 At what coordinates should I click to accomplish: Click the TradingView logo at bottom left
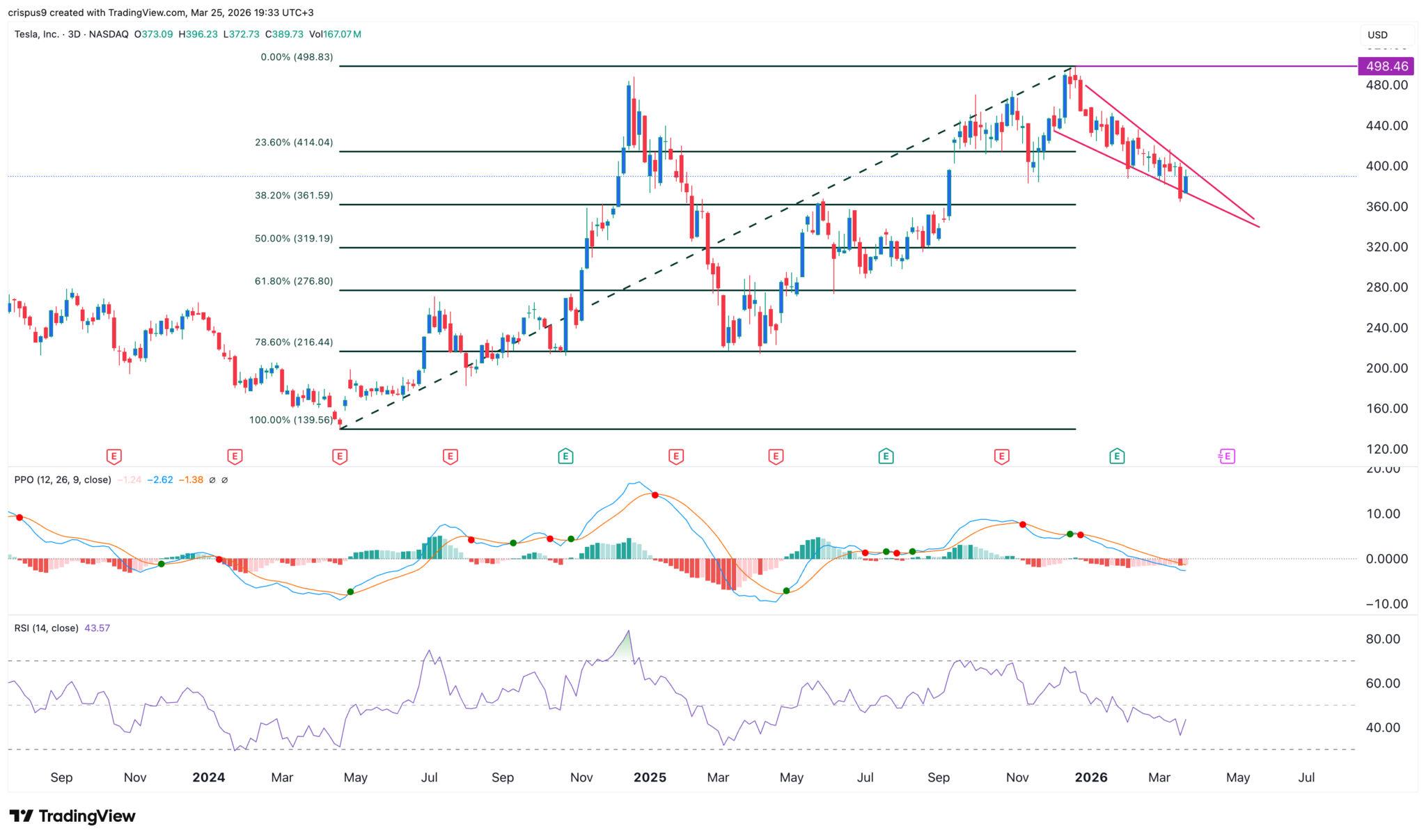point(72,816)
